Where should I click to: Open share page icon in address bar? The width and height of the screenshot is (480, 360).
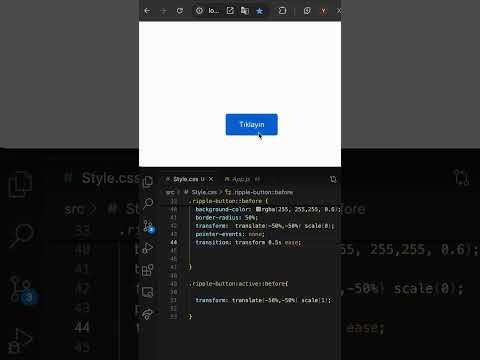click(x=230, y=11)
